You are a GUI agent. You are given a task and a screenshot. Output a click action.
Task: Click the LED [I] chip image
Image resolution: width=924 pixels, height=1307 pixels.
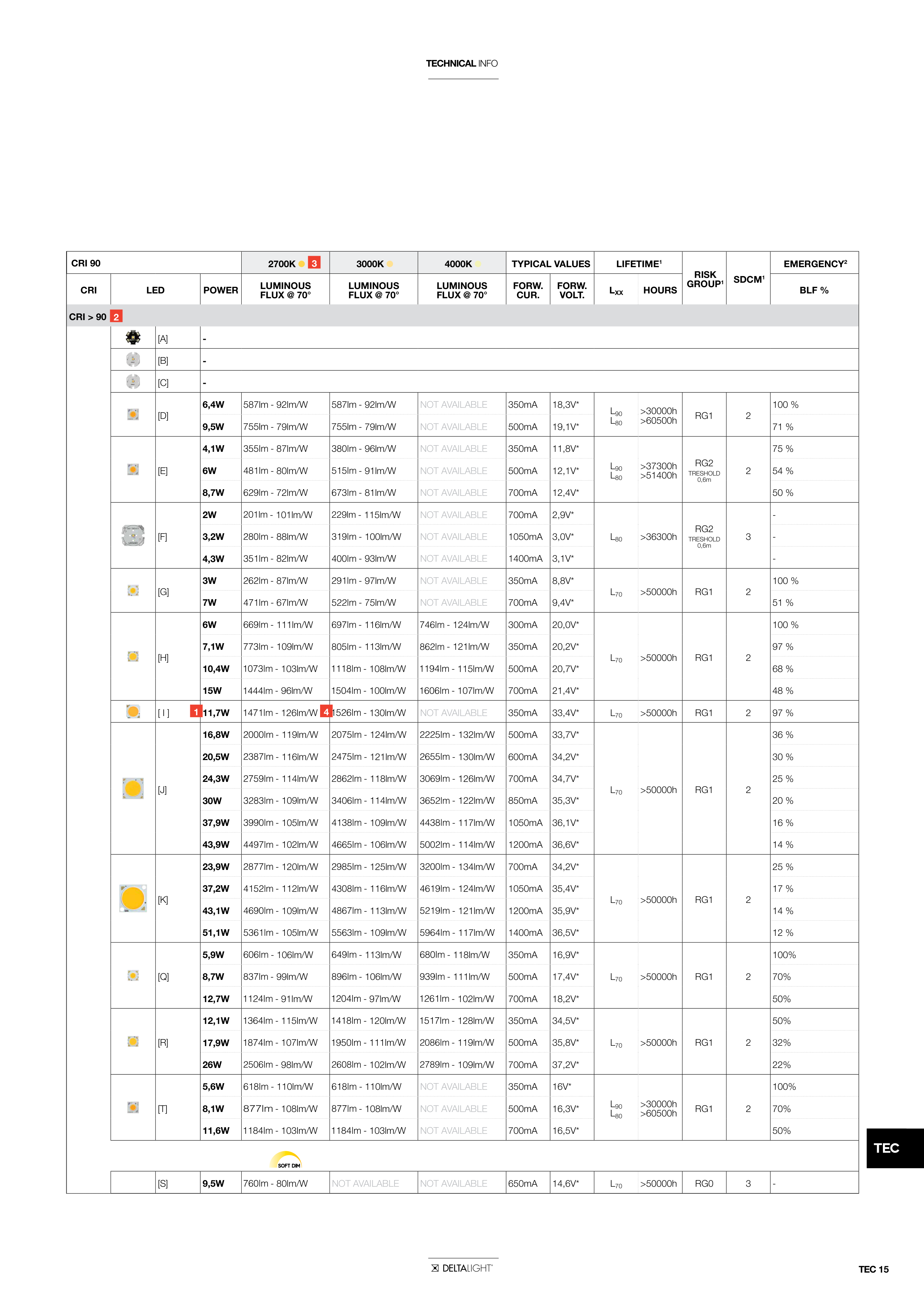133,712
